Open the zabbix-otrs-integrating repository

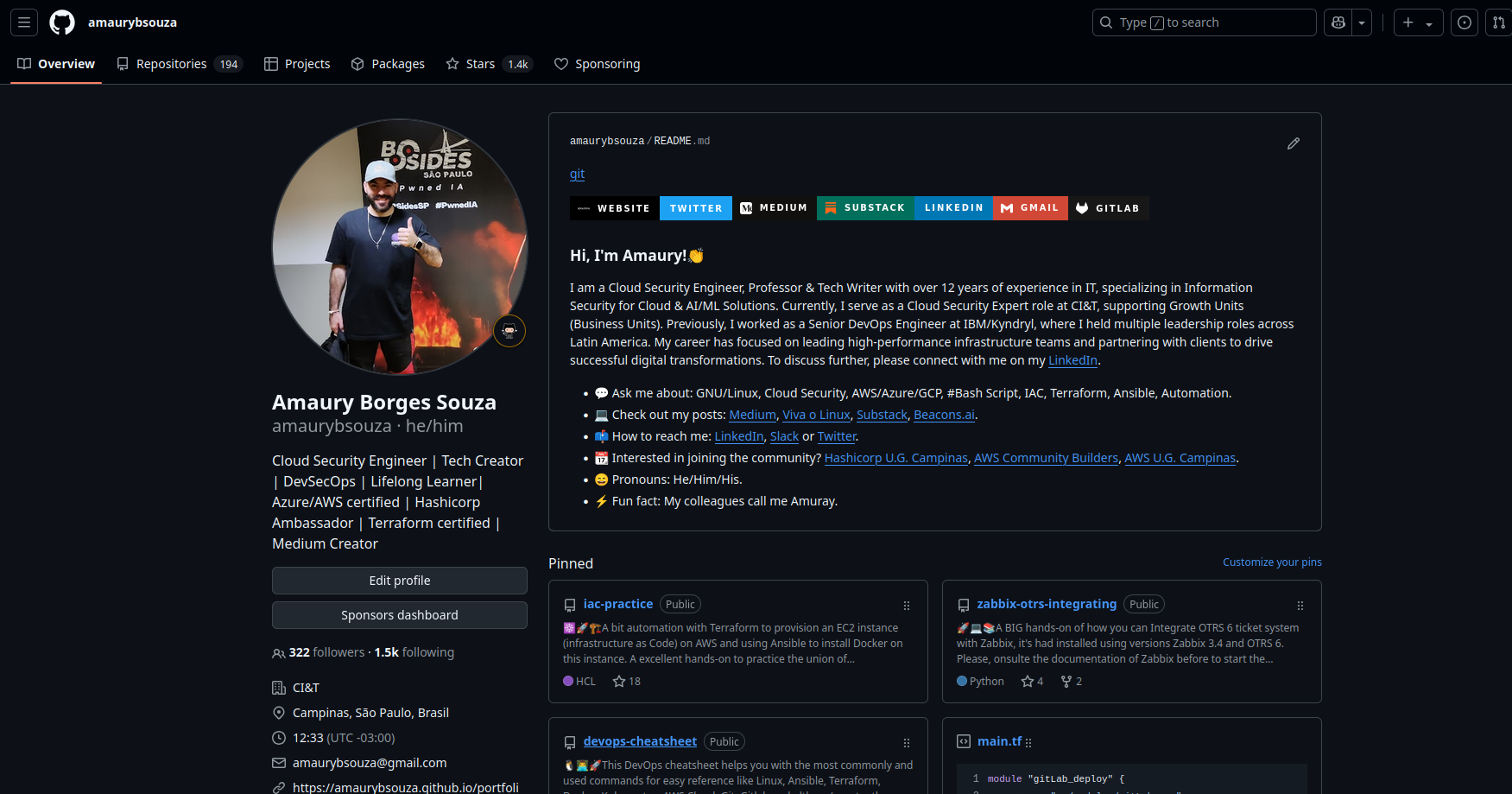(1047, 604)
